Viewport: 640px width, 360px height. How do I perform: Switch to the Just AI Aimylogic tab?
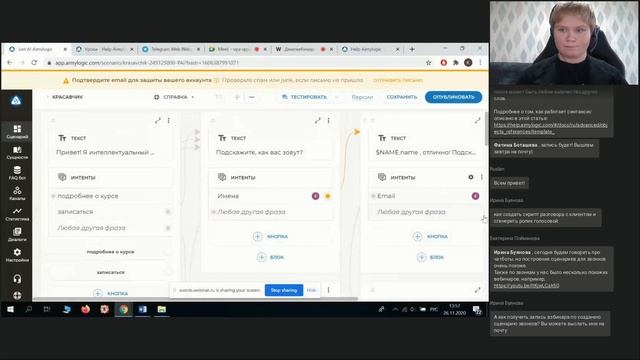coord(36,49)
